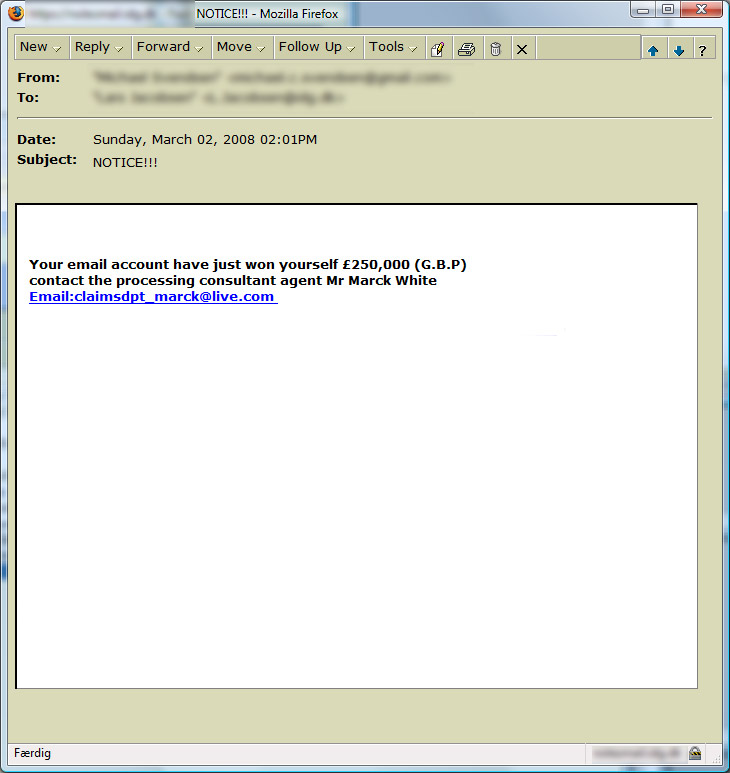Screen dimensions: 730x773
Task: Click the Firefox logo in title bar
Action: (x=16, y=13)
